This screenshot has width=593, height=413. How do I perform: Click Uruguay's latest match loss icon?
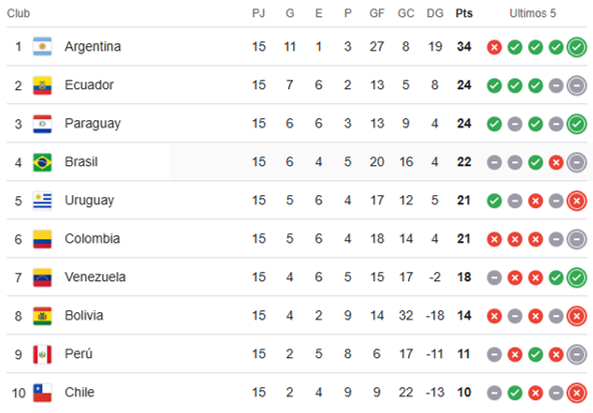pos(577,201)
